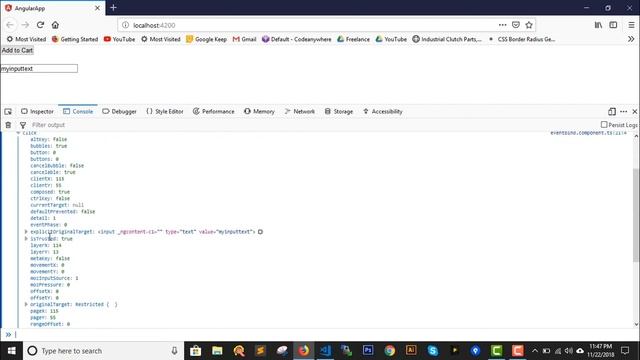Open the Industrial Clutch Parts bookmark
Viewport: 640px width, 360px height.
(x=447, y=39)
